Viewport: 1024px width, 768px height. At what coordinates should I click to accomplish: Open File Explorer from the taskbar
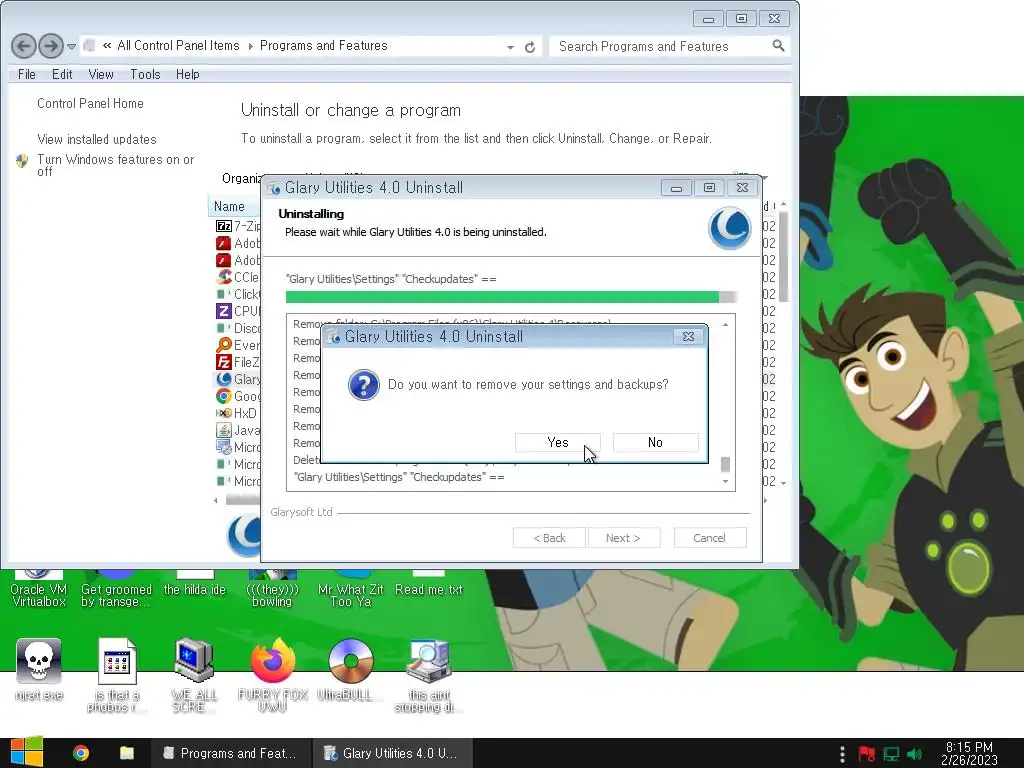(x=127, y=753)
